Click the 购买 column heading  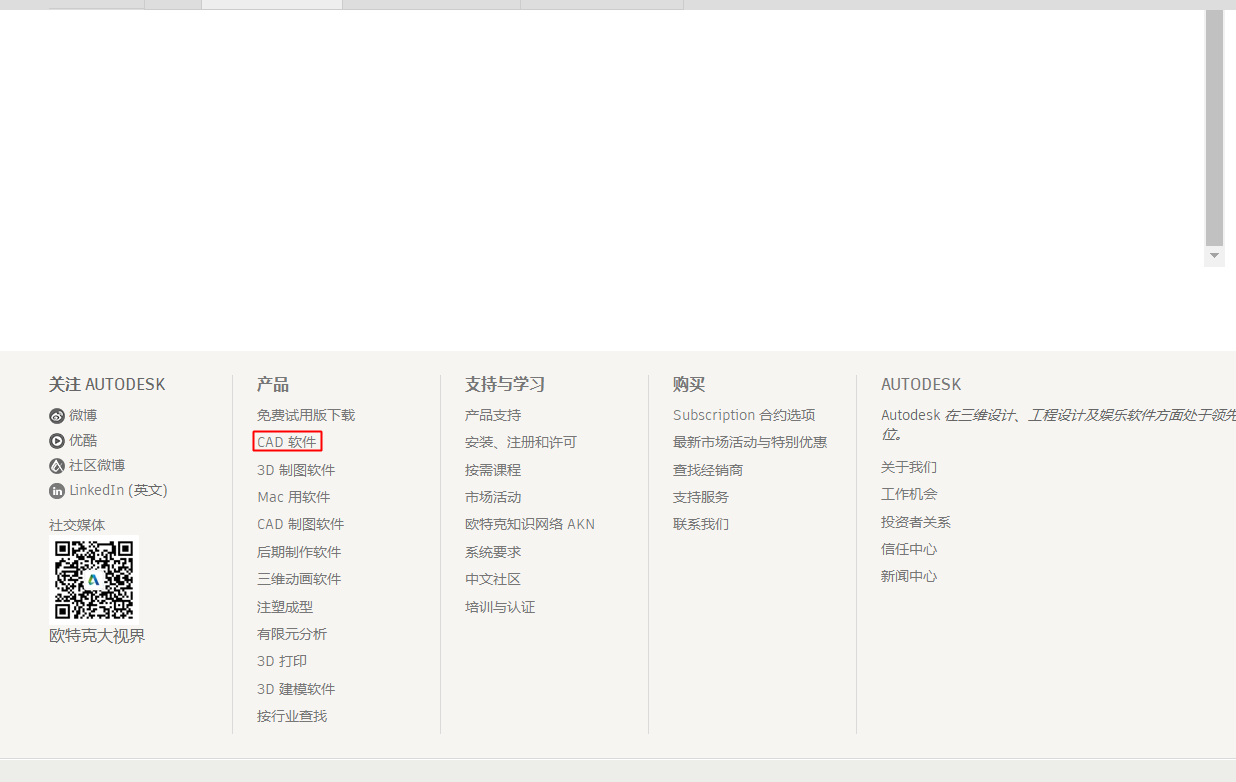pyautogui.click(x=689, y=384)
